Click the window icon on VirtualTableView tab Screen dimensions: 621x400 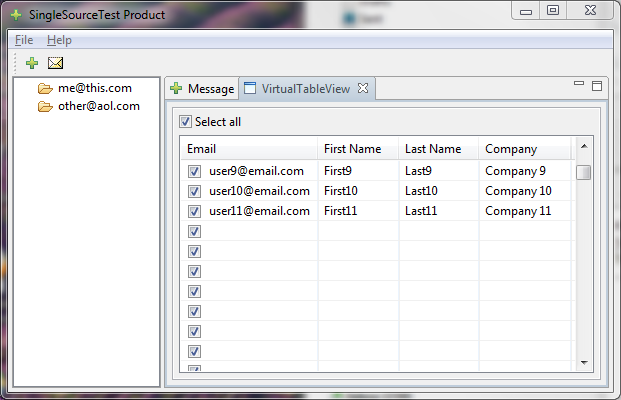250,88
